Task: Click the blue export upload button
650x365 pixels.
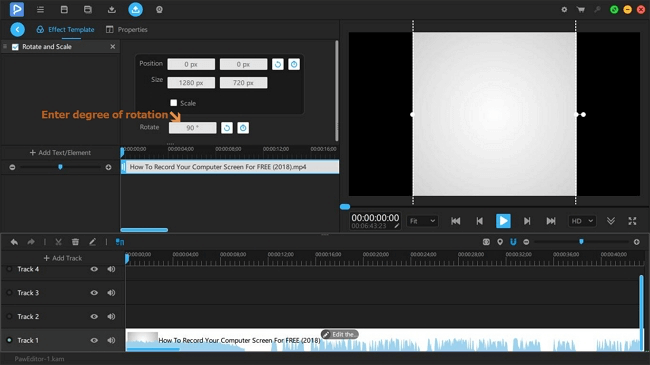Action: pos(136,10)
